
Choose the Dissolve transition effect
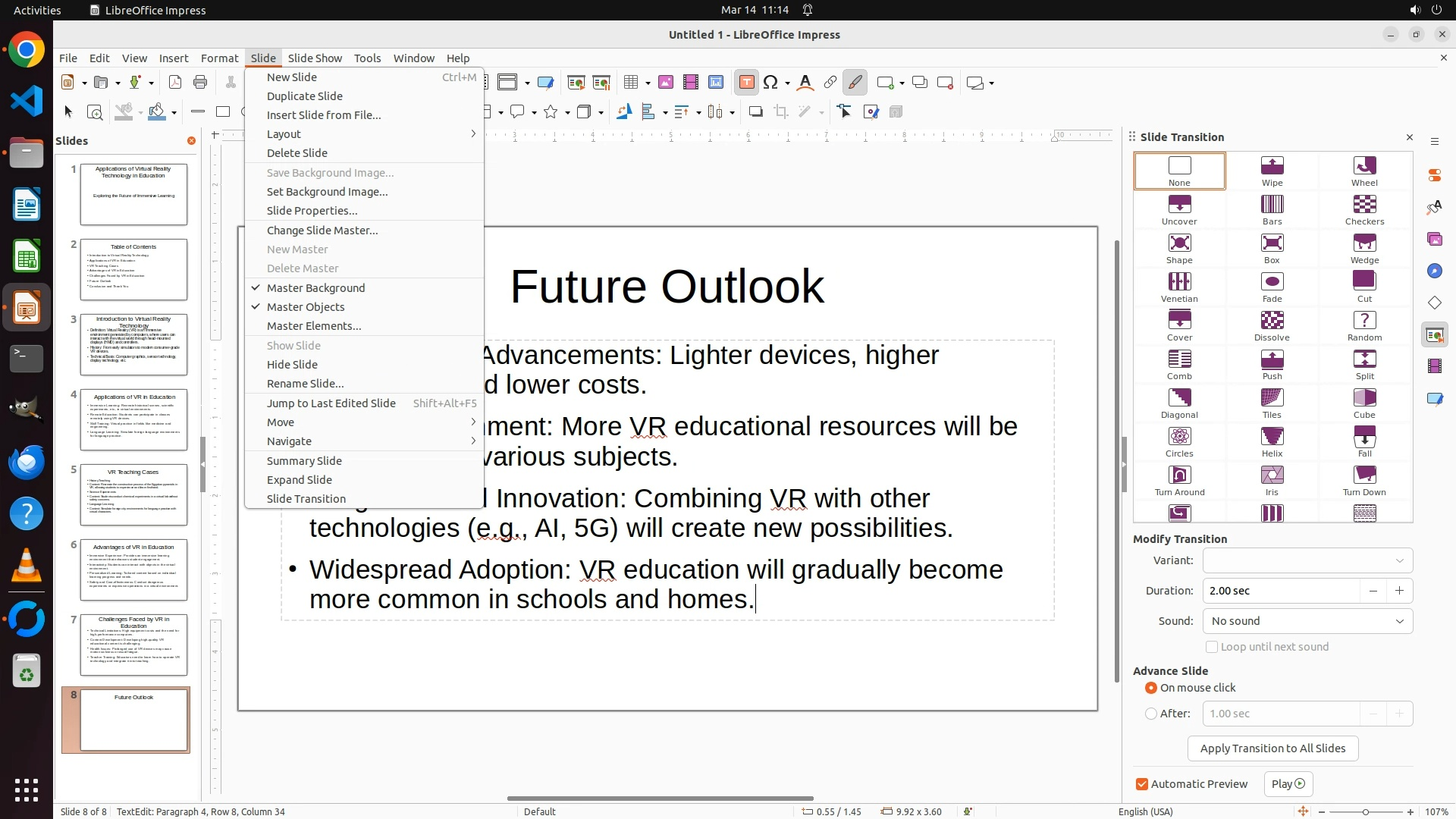click(x=1272, y=325)
